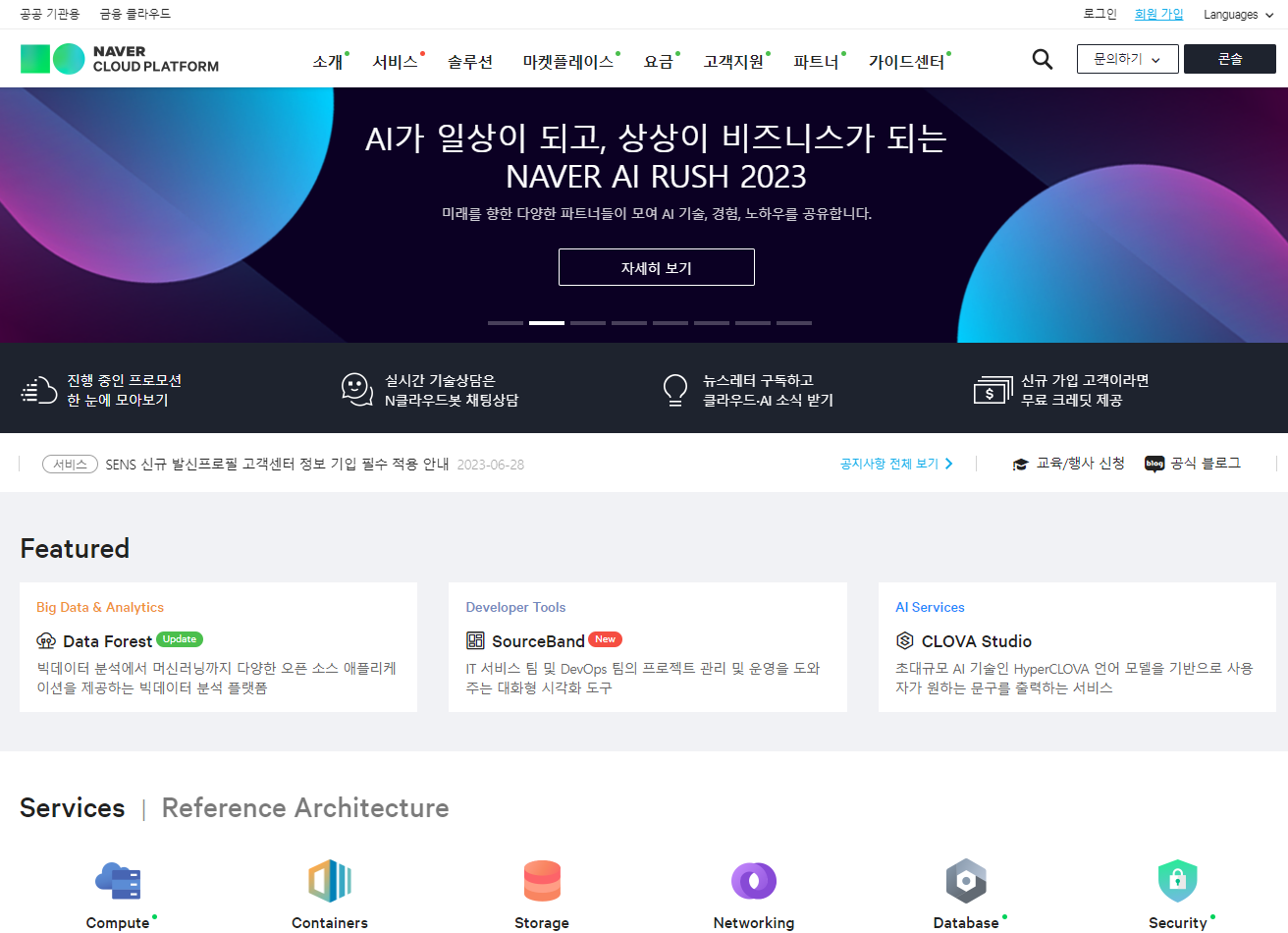Open the search magnifier icon
1288x933 pixels.
click(1043, 59)
